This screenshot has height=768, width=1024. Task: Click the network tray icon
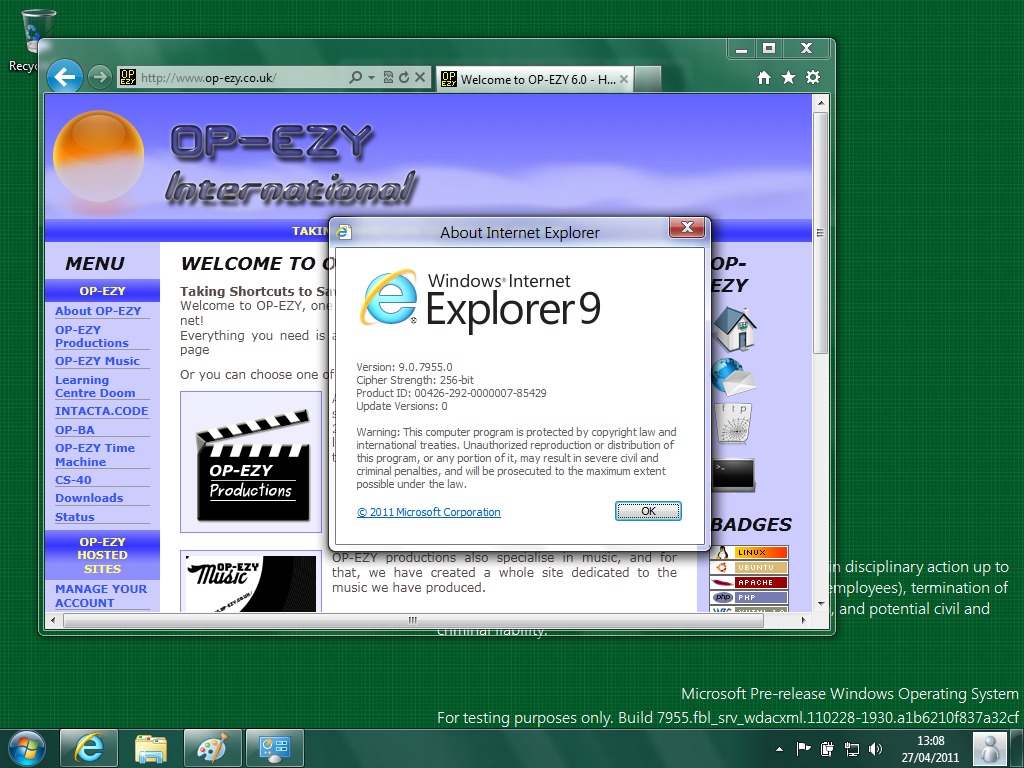(x=852, y=749)
